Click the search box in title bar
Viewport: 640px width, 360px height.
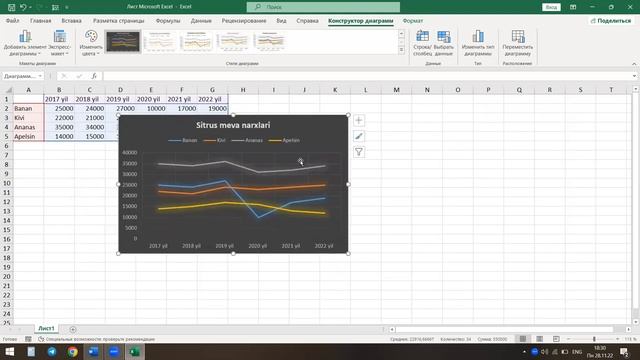323,7
